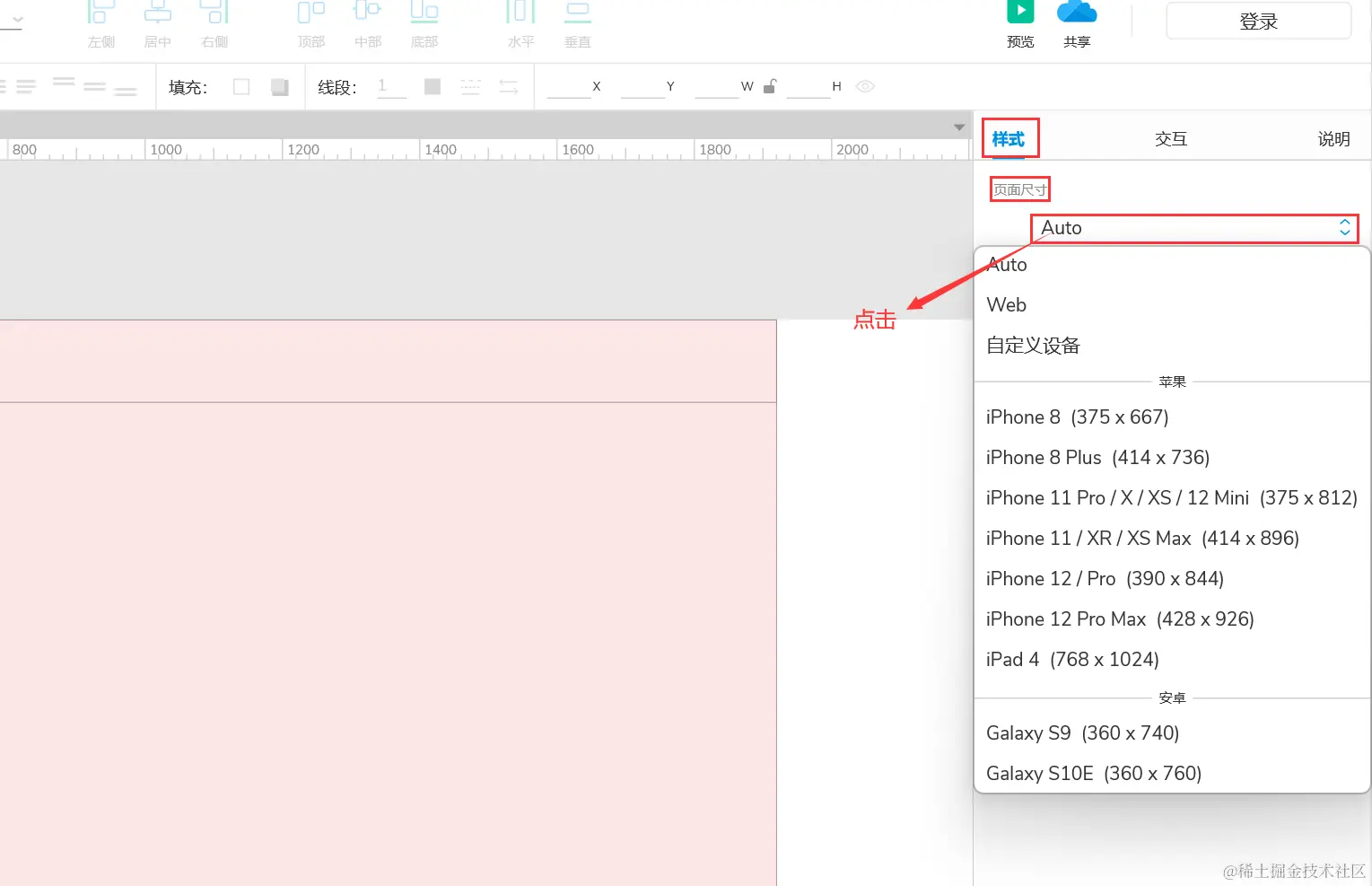The height and width of the screenshot is (886, 1372).
Task: Distribute vertically with the 垂直 icon
Action: 578,13
